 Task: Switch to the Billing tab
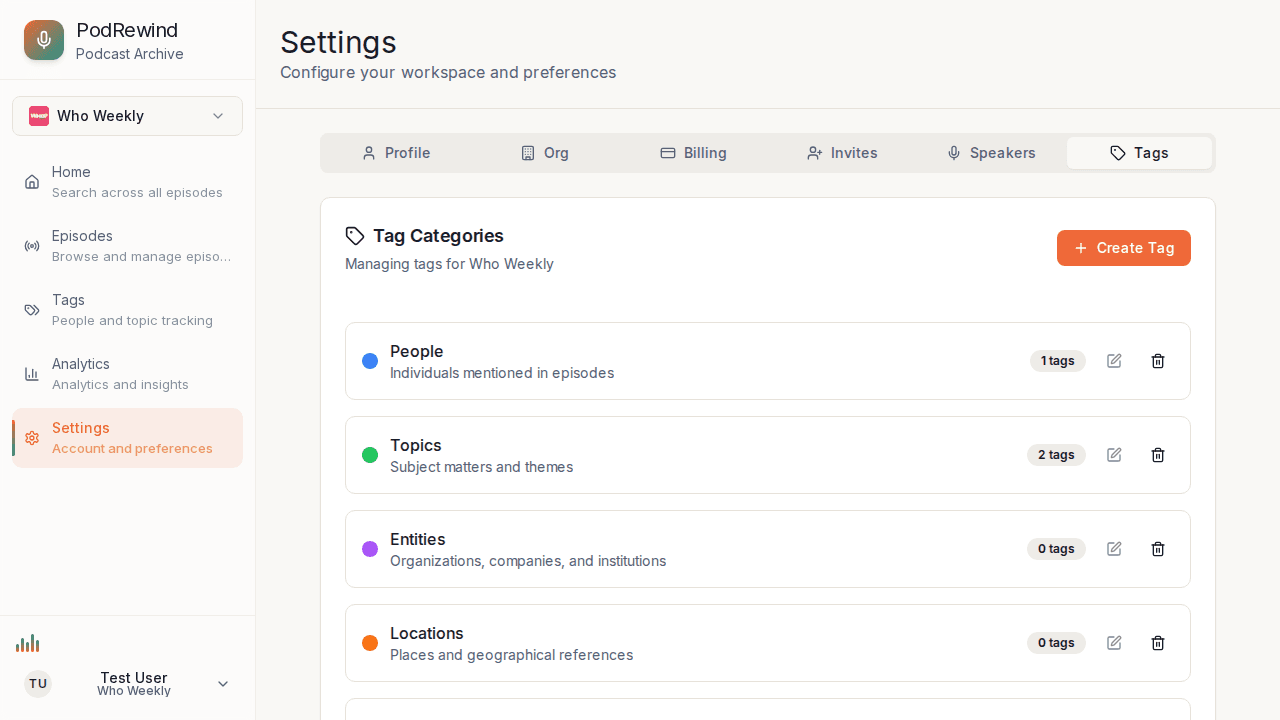tap(693, 153)
